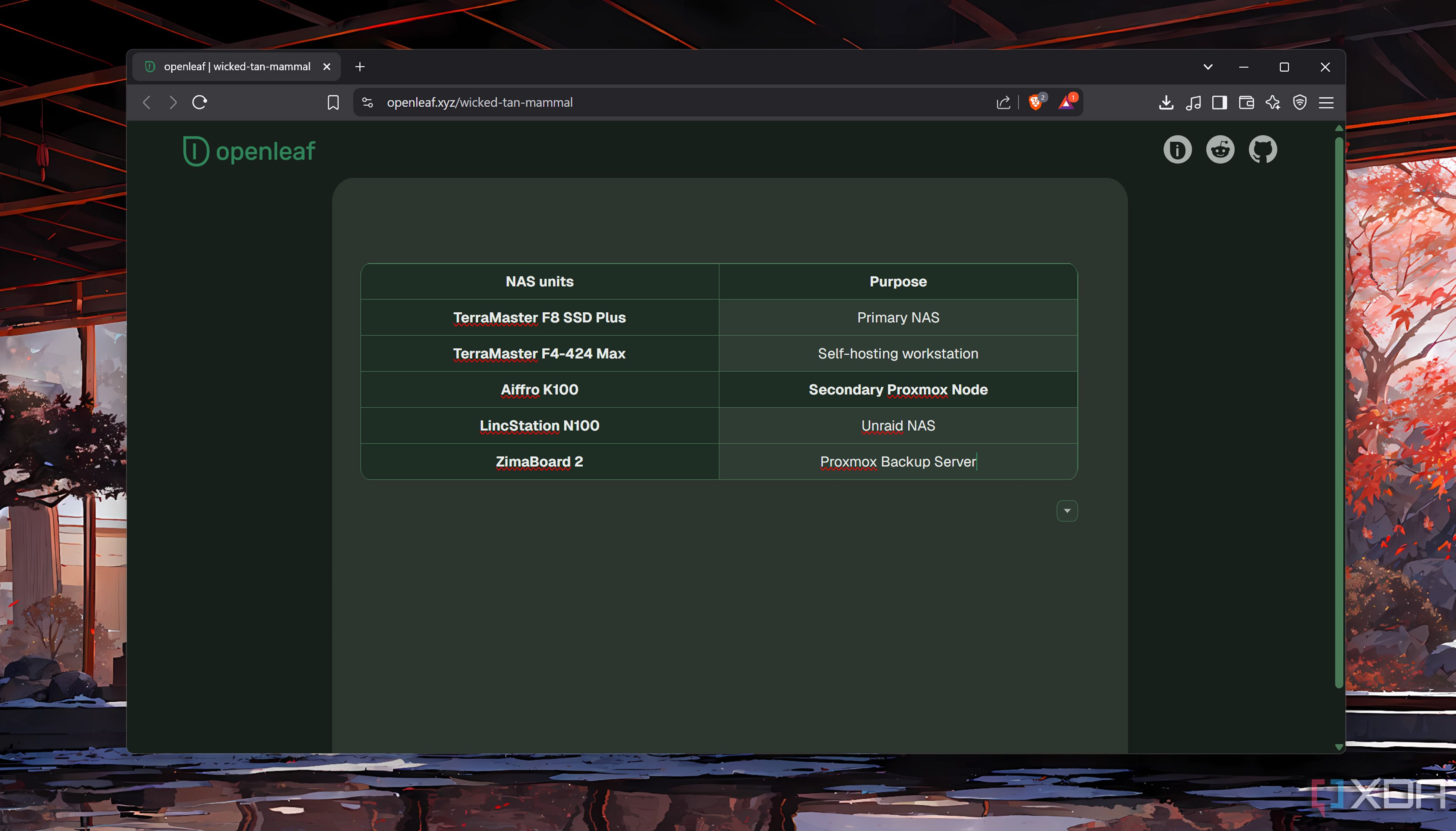The height and width of the screenshot is (831, 1456).
Task: Open the Brave Wallet icon
Action: point(1247,103)
